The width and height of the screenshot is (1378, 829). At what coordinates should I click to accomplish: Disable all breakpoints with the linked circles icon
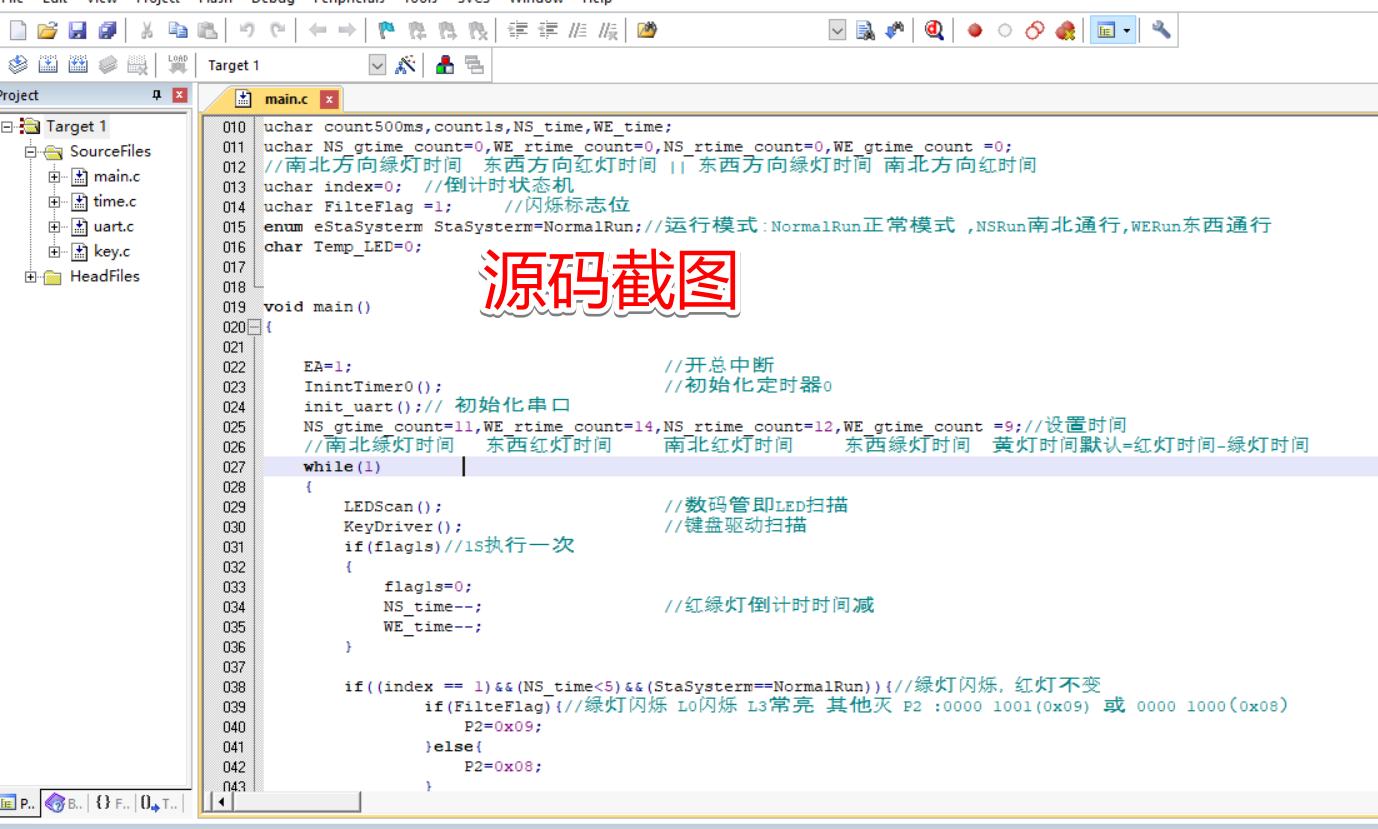pyautogui.click(x=1035, y=31)
